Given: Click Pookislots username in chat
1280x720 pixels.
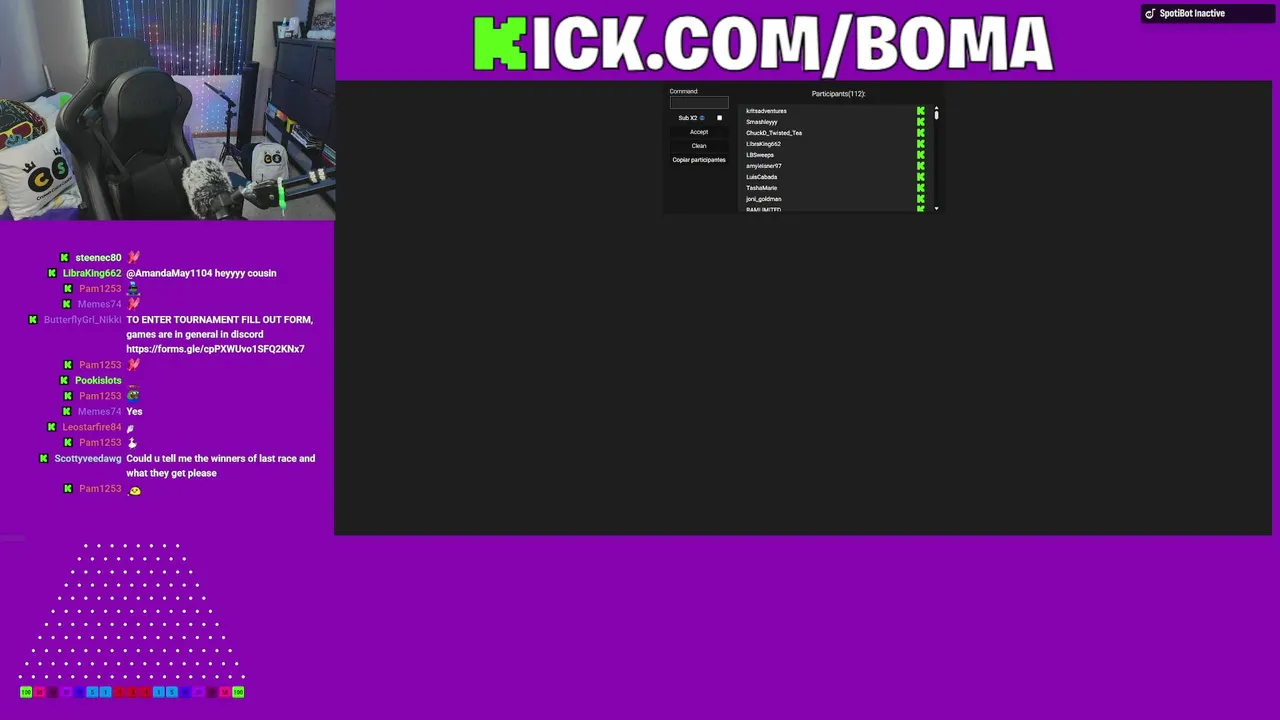Looking at the screenshot, I should point(98,381).
